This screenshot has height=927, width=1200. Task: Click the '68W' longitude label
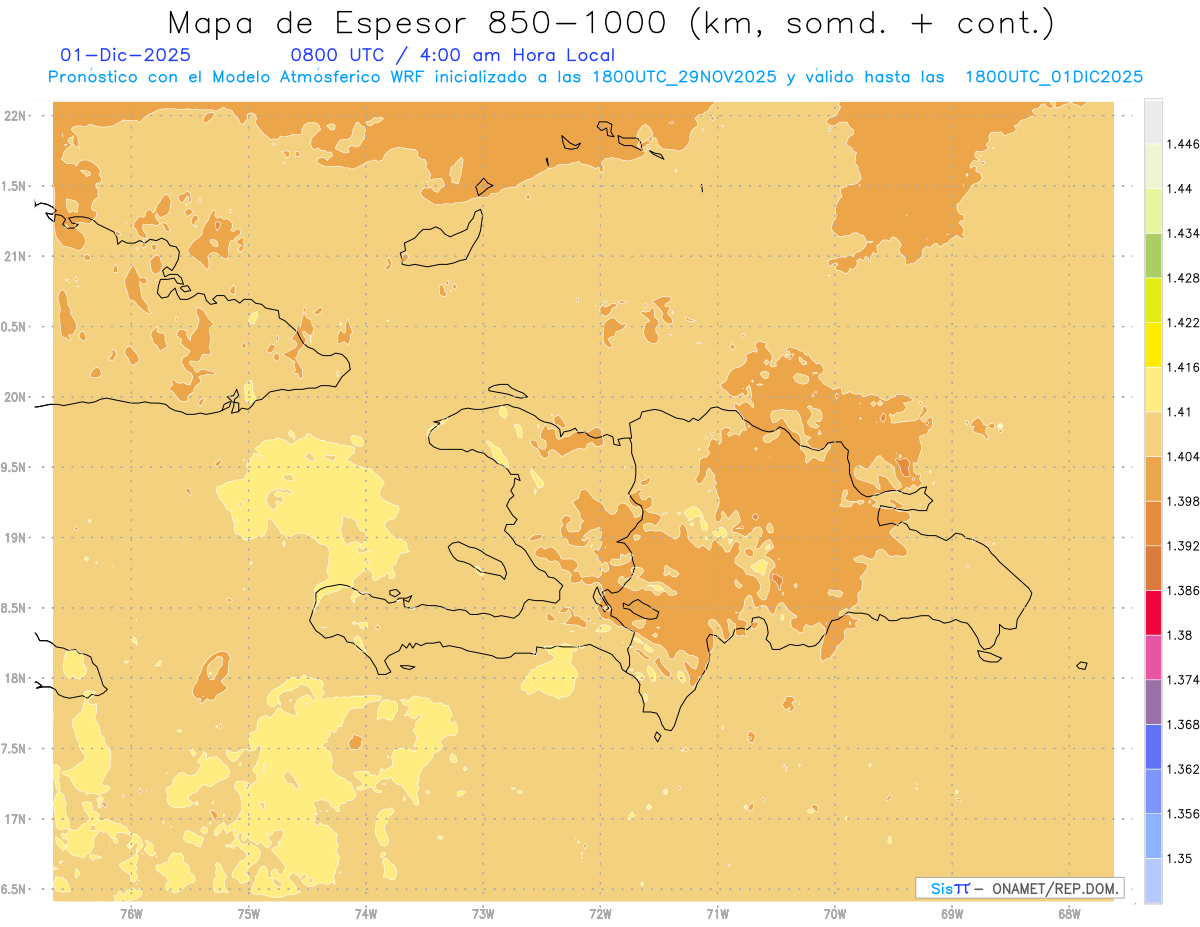click(x=1069, y=913)
